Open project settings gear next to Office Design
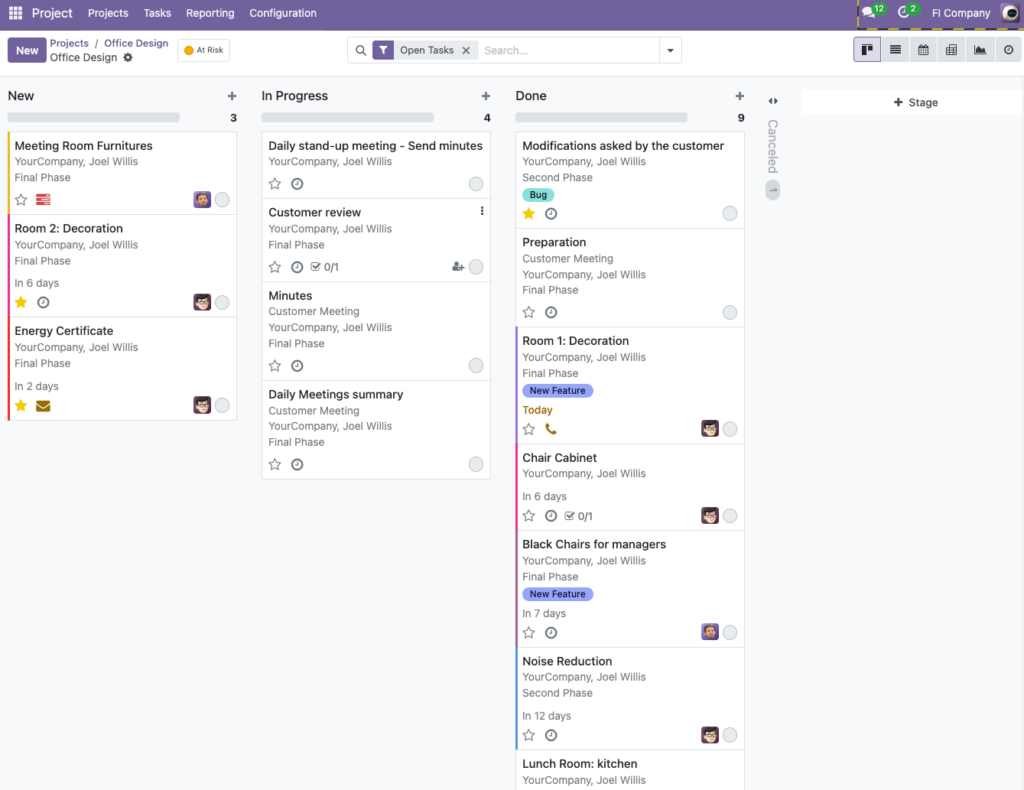The height and width of the screenshot is (790, 1024). point(128,58)
